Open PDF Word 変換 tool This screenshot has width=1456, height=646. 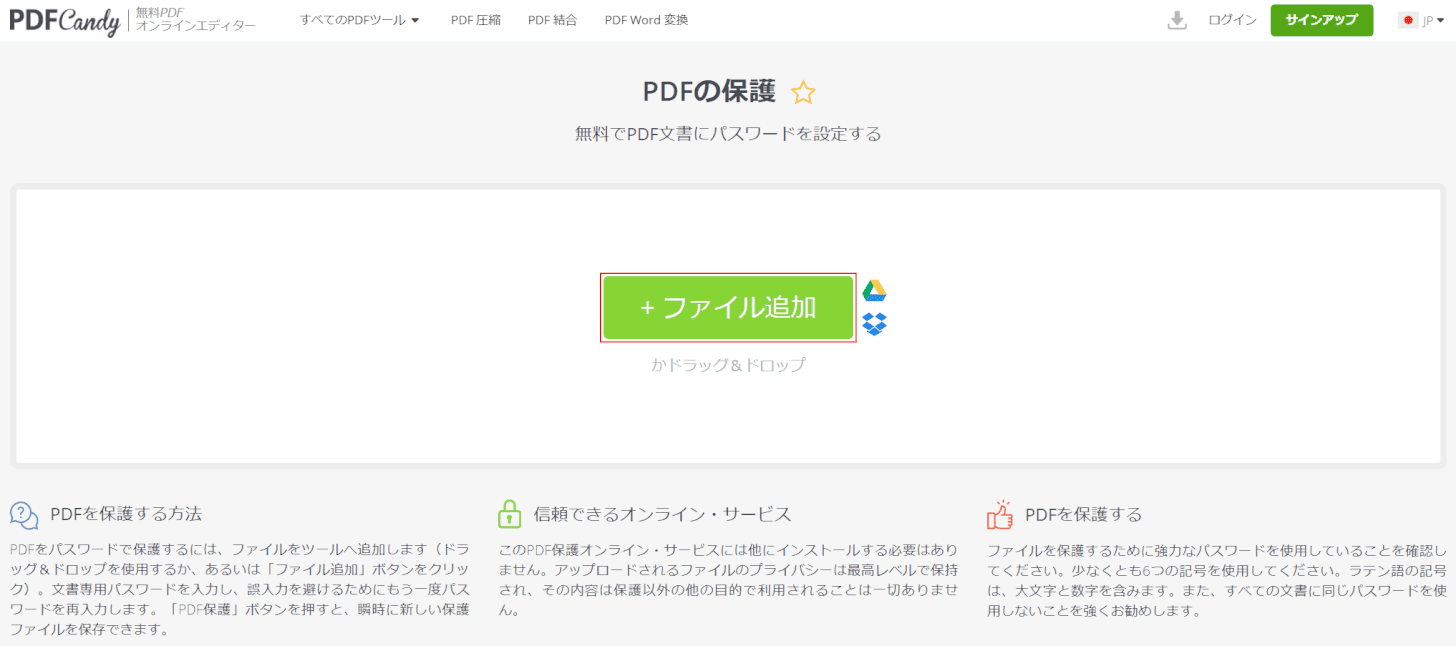tap(646, 20)
